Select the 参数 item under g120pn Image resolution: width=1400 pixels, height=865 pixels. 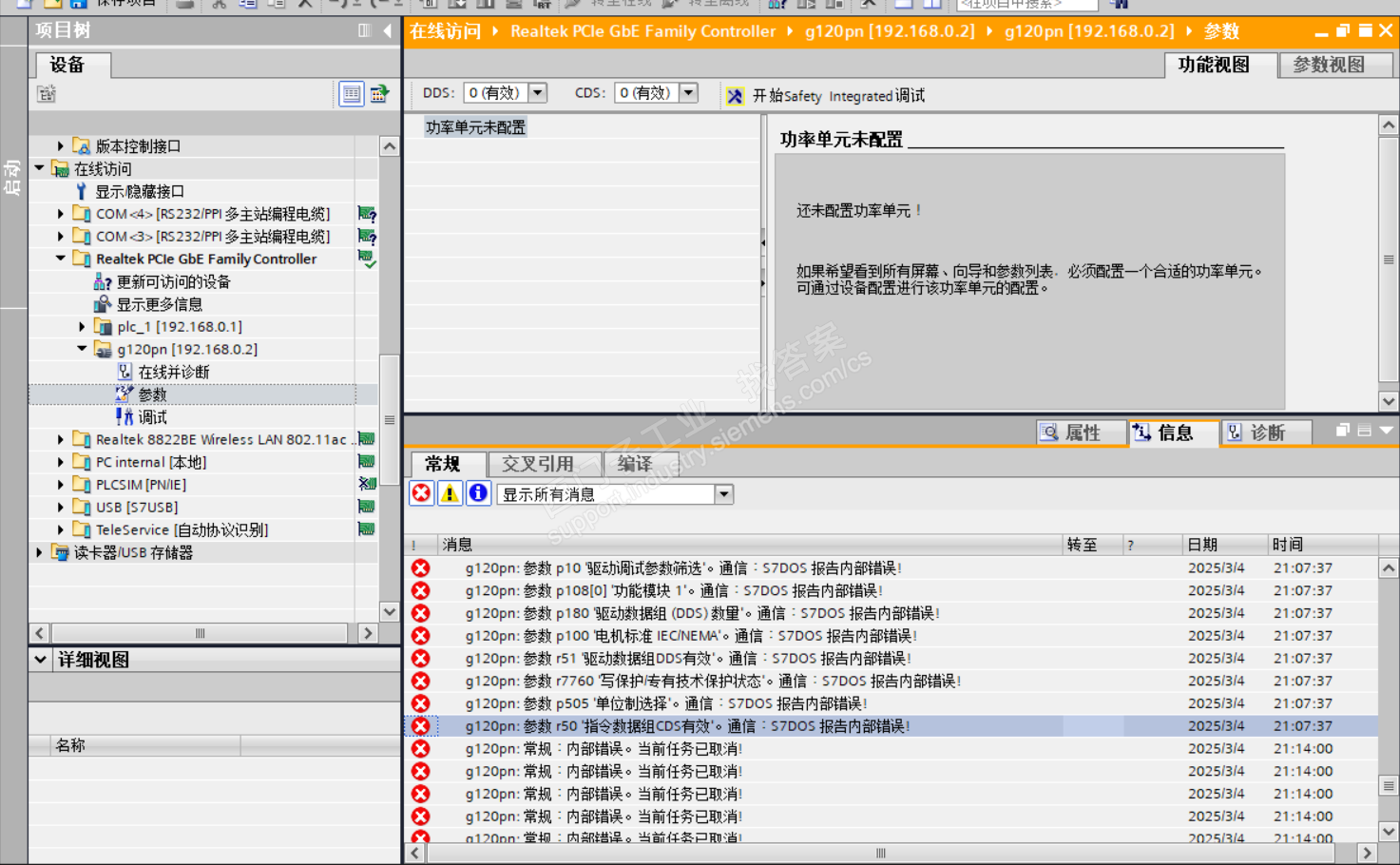click(x=152, y=394)
